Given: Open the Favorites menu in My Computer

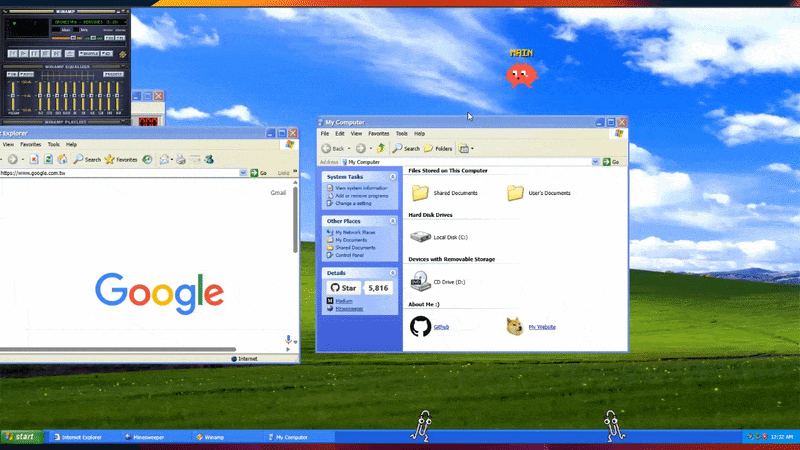Looking at the screenshot, I should click(379, 134).
